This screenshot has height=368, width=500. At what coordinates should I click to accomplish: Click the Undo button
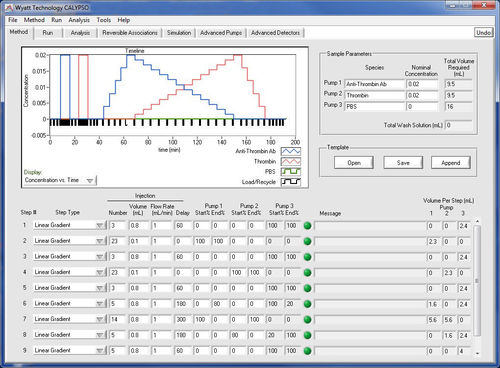pyautogui.click(x=483, y=33)
